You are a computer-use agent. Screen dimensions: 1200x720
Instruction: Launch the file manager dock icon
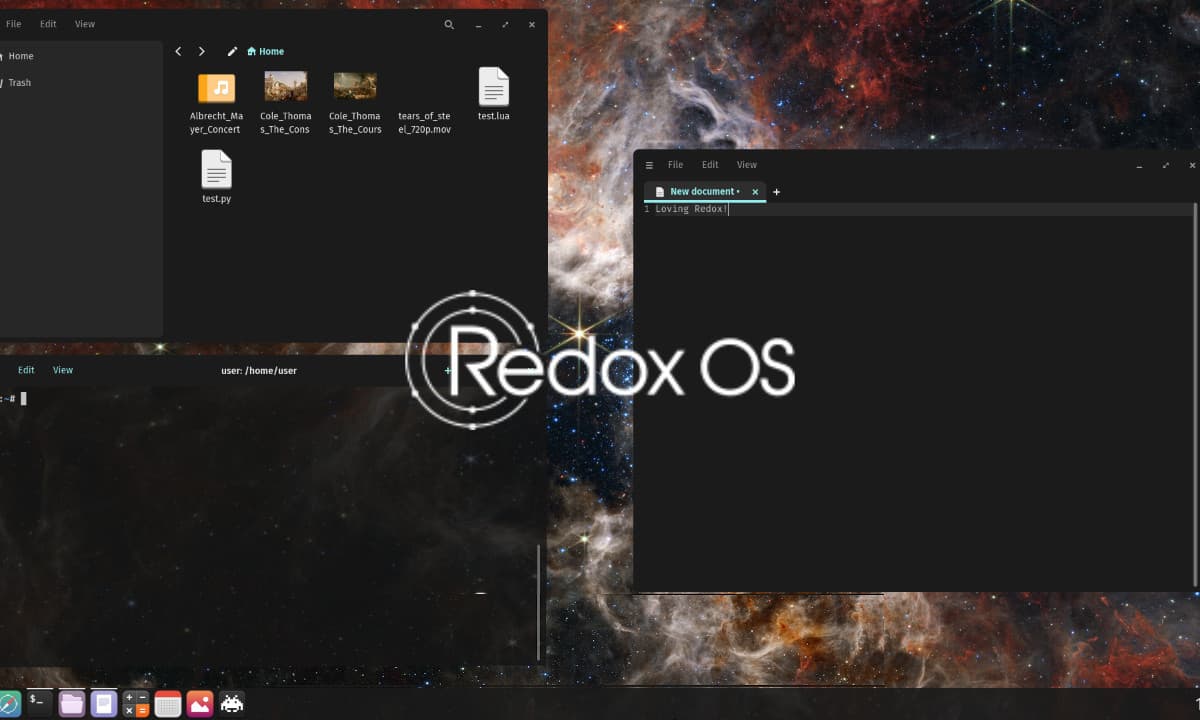pyautogui.click(x=71, y=703)
